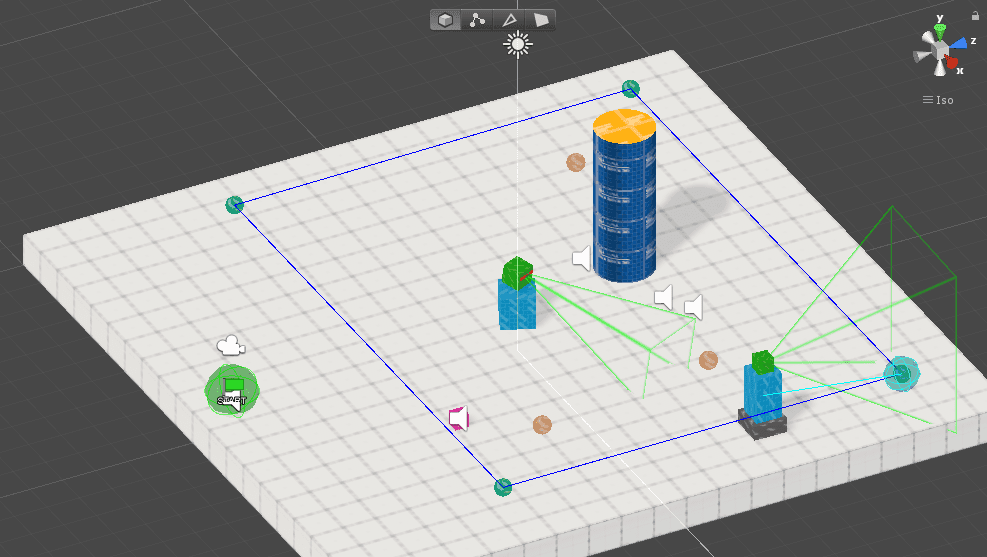Select the dark gray block under pillar
Screen dimensions: 987x557
pos(762,424)
